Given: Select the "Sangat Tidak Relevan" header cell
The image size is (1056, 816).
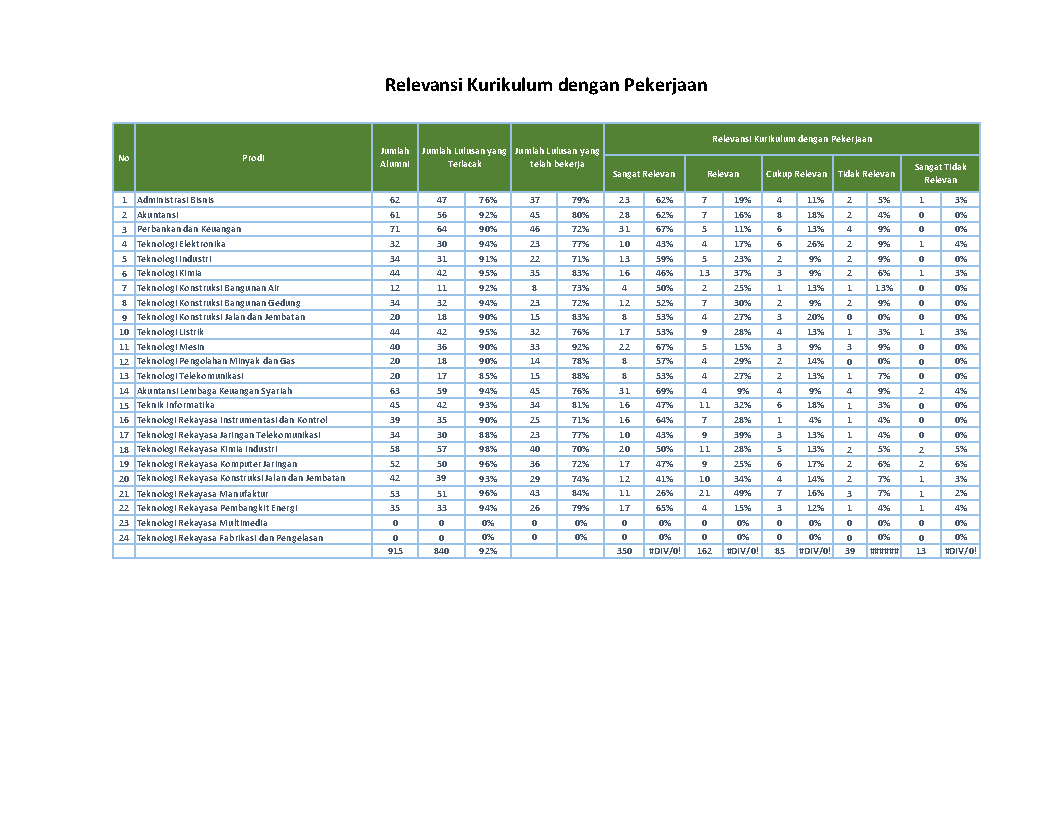Looking at the screenshot, I should pos(940,174).
